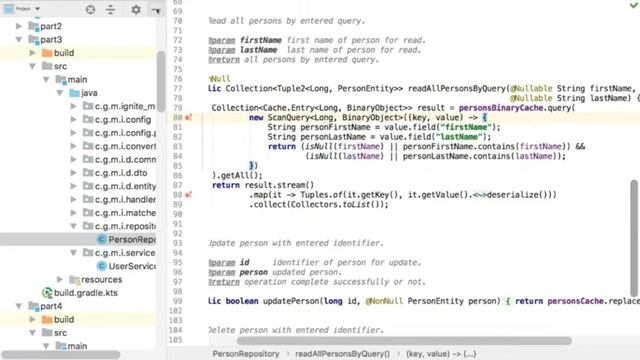Expand the part2 module folder
Screen dimensions: 640x360
(19, 26)
